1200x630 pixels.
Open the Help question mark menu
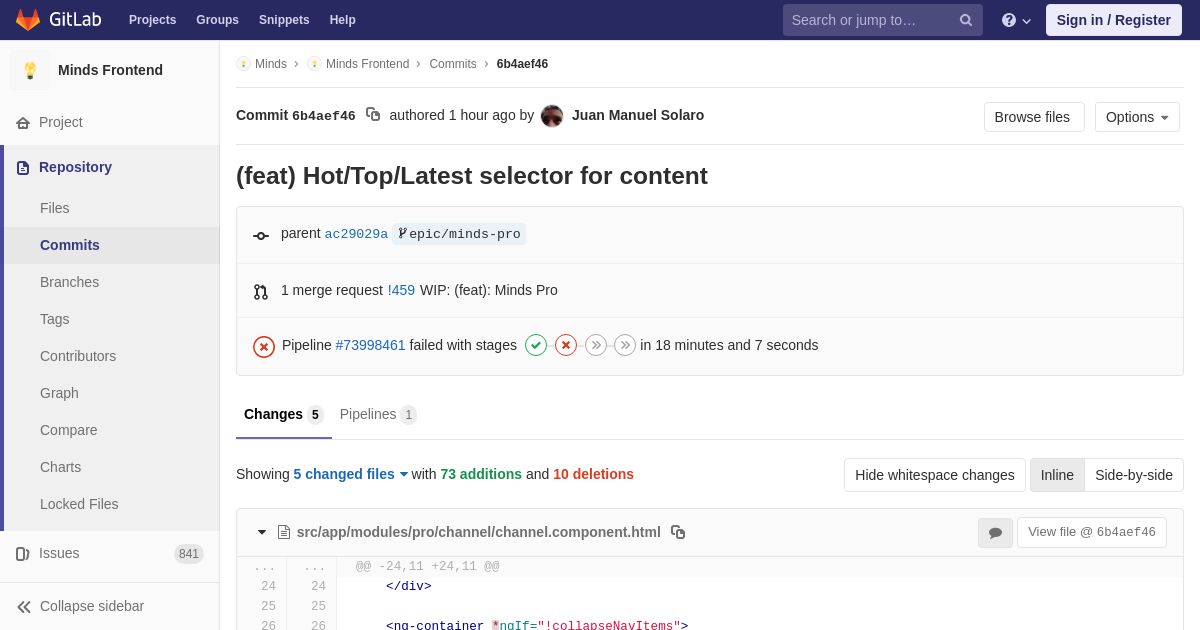pyautogui.click(x=1015, y=20)
